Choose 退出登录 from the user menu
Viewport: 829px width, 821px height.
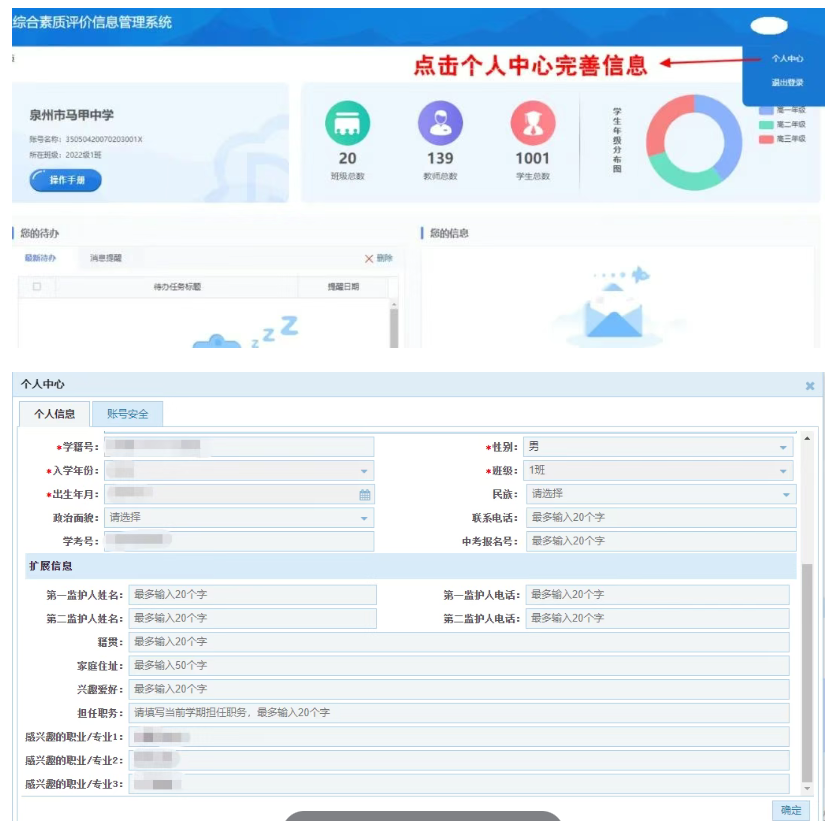click(787, 82)
